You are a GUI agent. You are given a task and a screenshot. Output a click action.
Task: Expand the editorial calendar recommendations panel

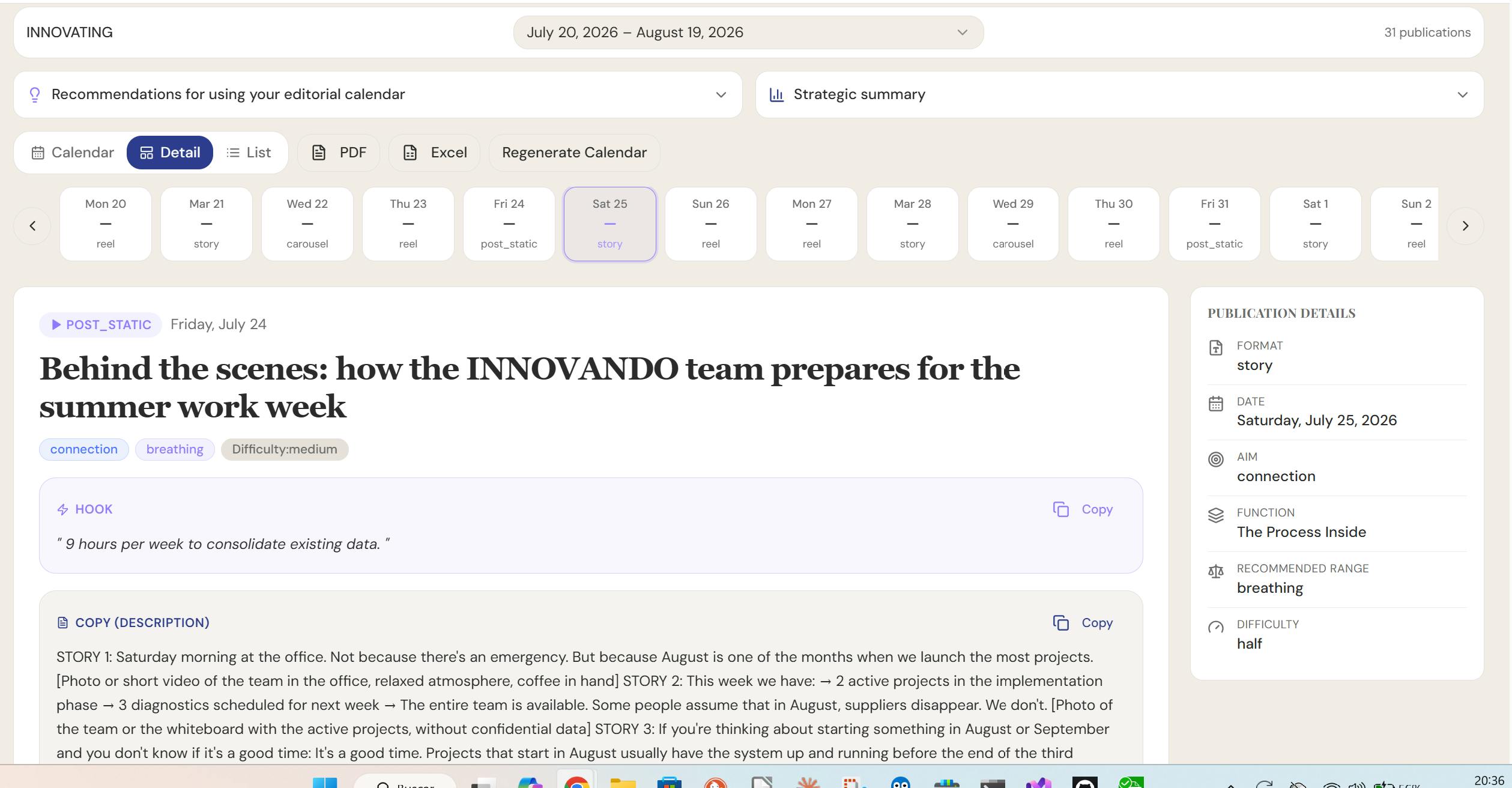pyautogui.click(x=378, y=94)
